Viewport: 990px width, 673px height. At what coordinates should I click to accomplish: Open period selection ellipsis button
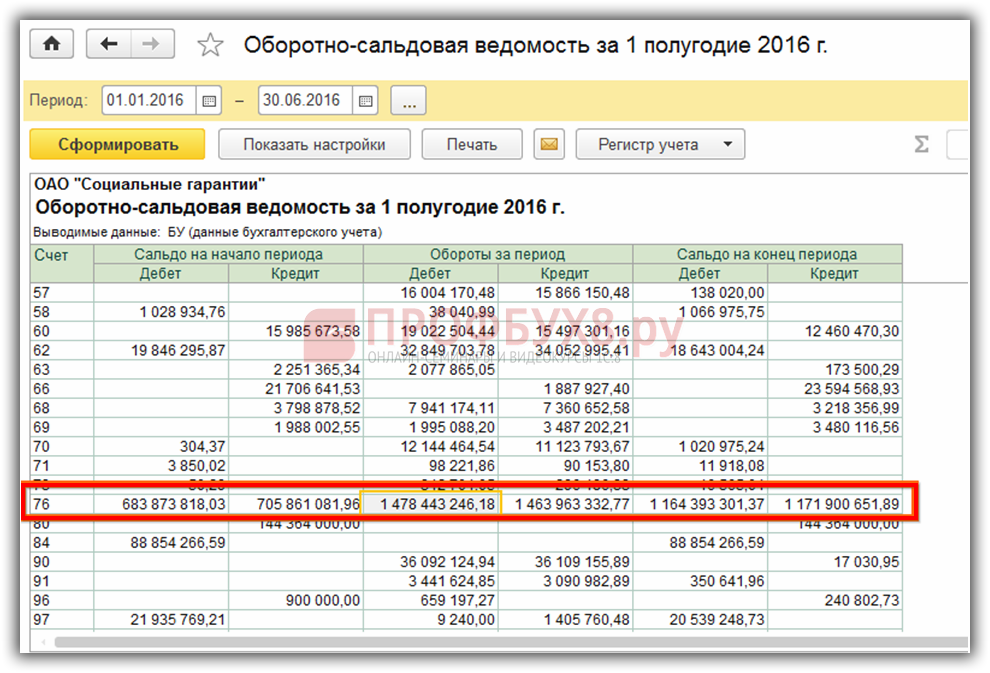(408, 101)
